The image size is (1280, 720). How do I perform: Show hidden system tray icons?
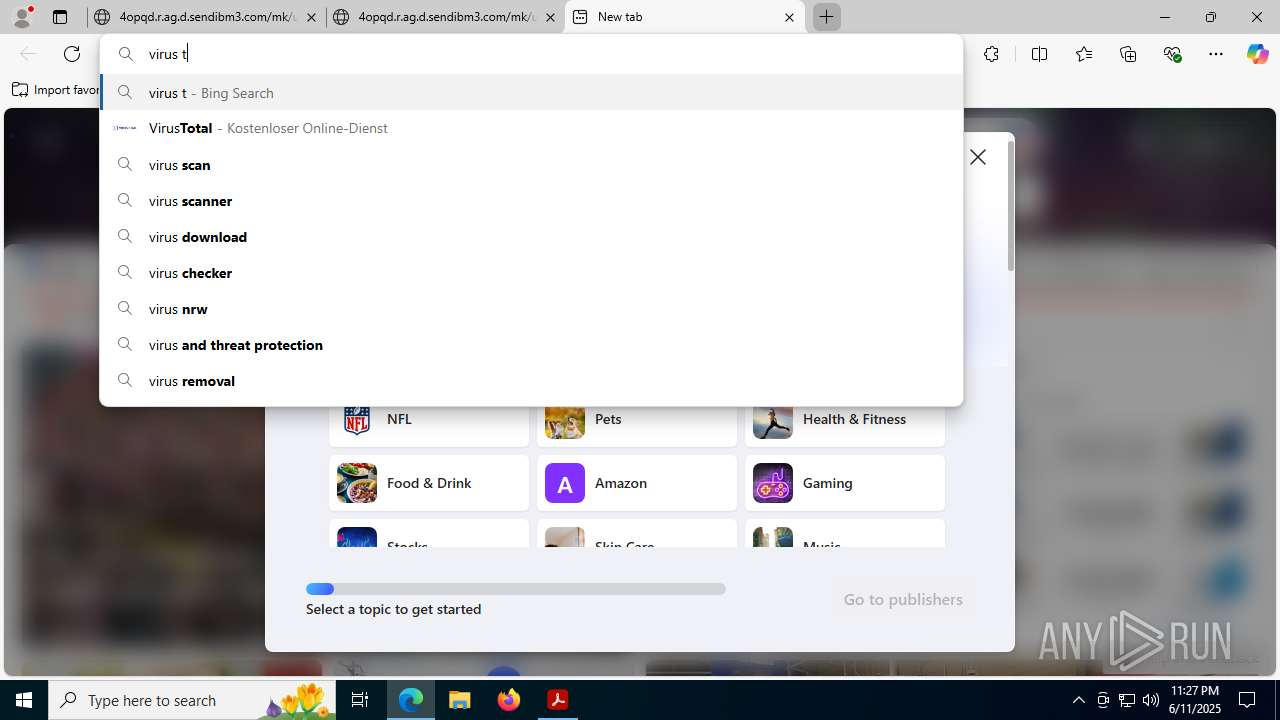tap(1078, 700)
